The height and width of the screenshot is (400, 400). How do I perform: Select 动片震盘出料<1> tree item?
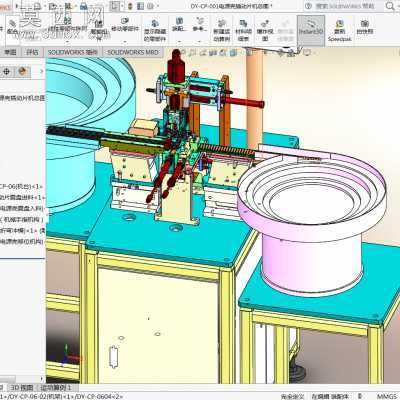(22, 198)
